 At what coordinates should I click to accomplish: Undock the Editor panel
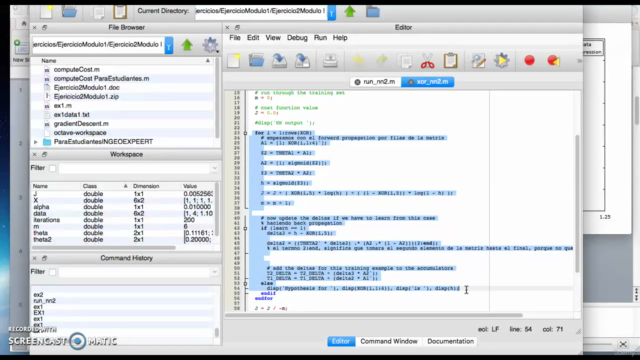(x=237, y=27)
